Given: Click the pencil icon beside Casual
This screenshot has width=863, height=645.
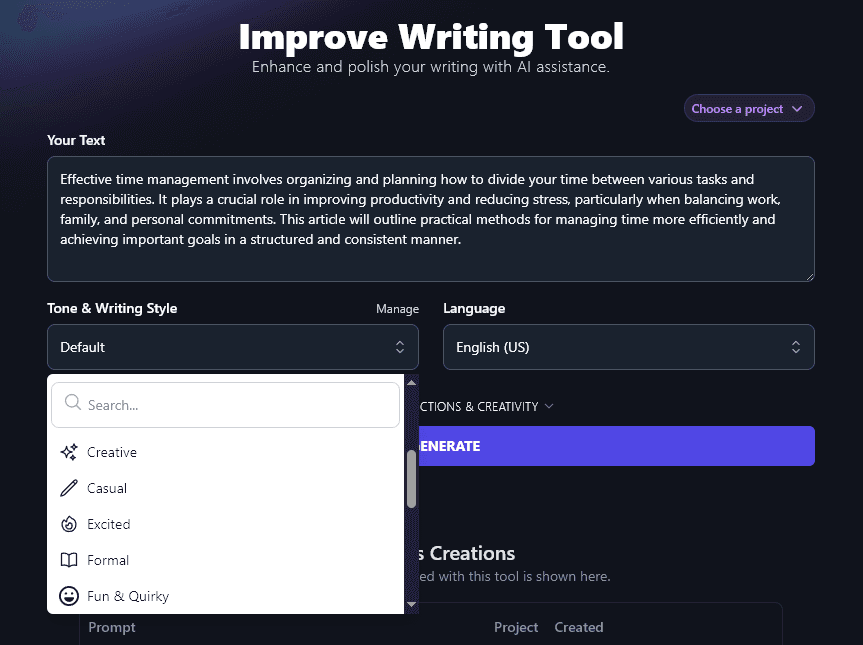Looking at the screenshot, I should [68, 488].
